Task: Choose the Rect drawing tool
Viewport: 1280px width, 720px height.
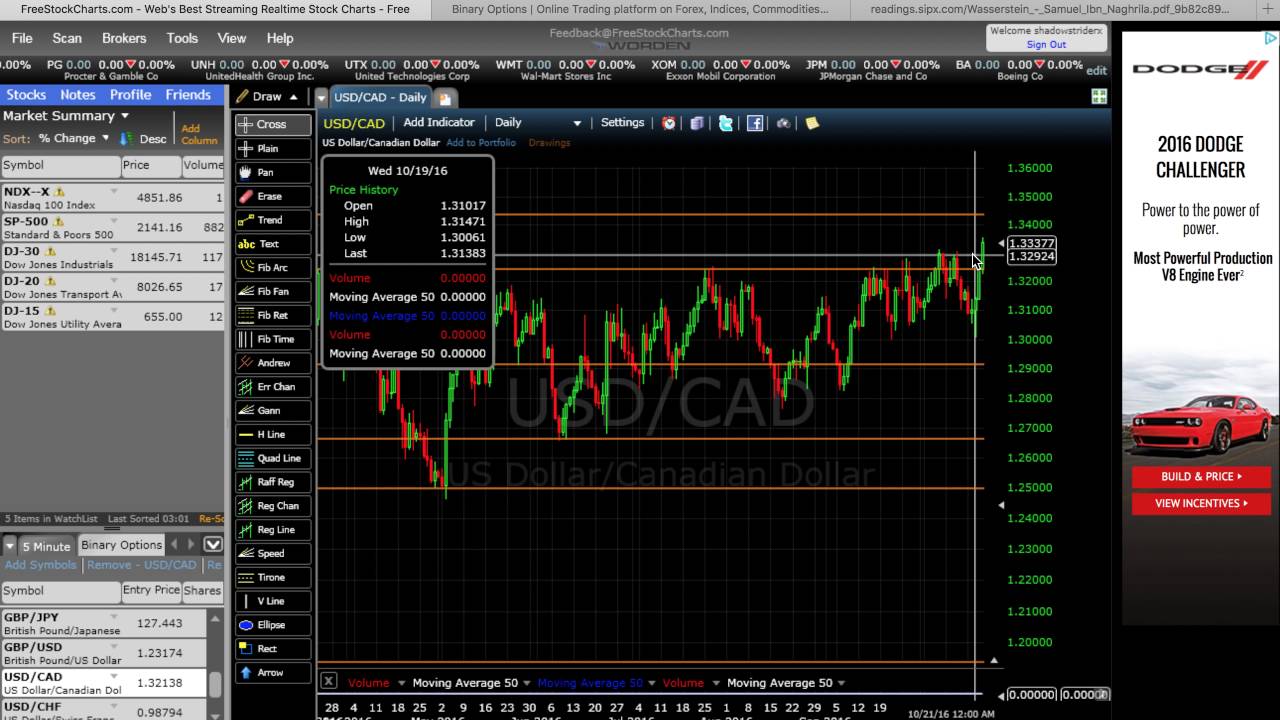Action: click(273, 649)
